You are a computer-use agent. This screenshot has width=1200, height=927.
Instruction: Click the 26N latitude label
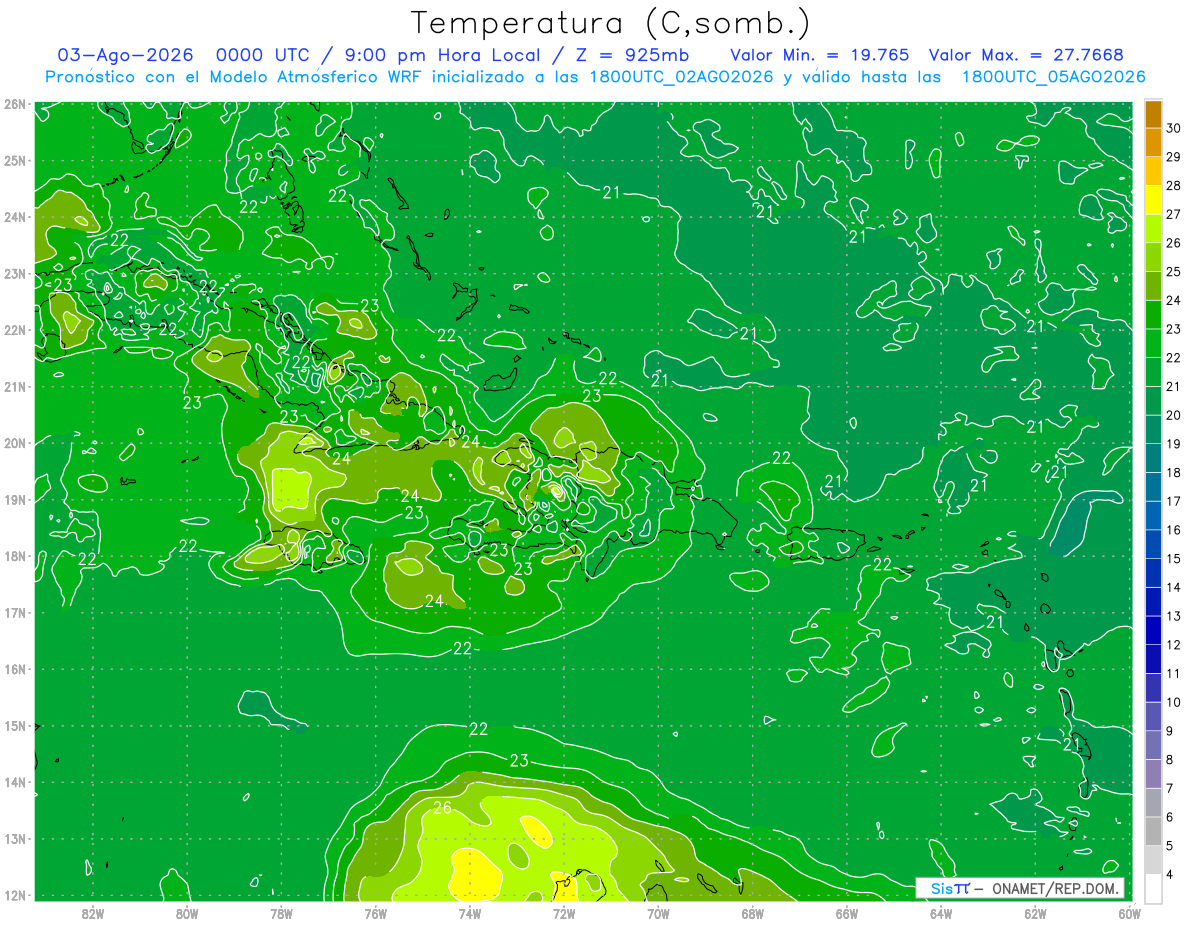[x=15, y=103]
